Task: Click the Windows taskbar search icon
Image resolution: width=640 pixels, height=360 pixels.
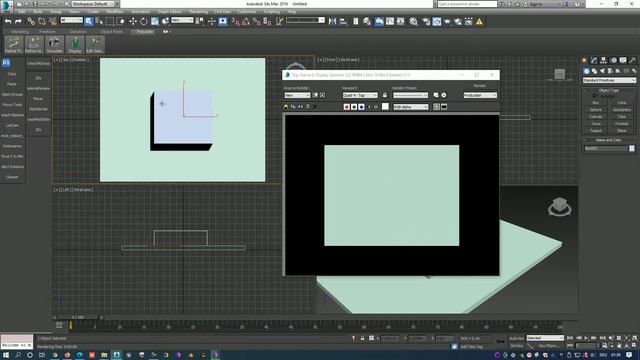Action: coord(18,355)
